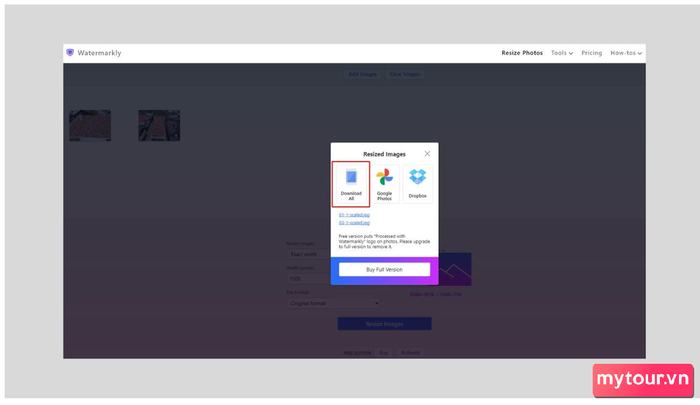
Task: Click the Add Images button
Action: (362, 74)
